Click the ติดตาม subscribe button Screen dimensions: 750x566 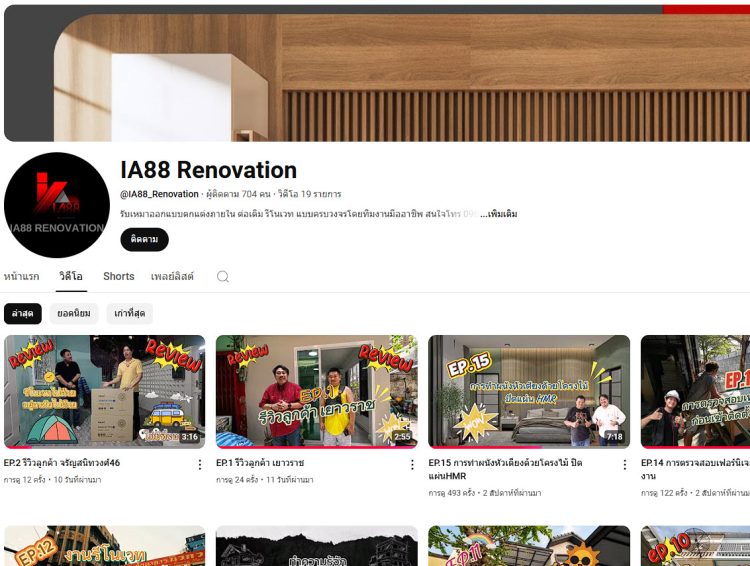click(x=144, y=239)
